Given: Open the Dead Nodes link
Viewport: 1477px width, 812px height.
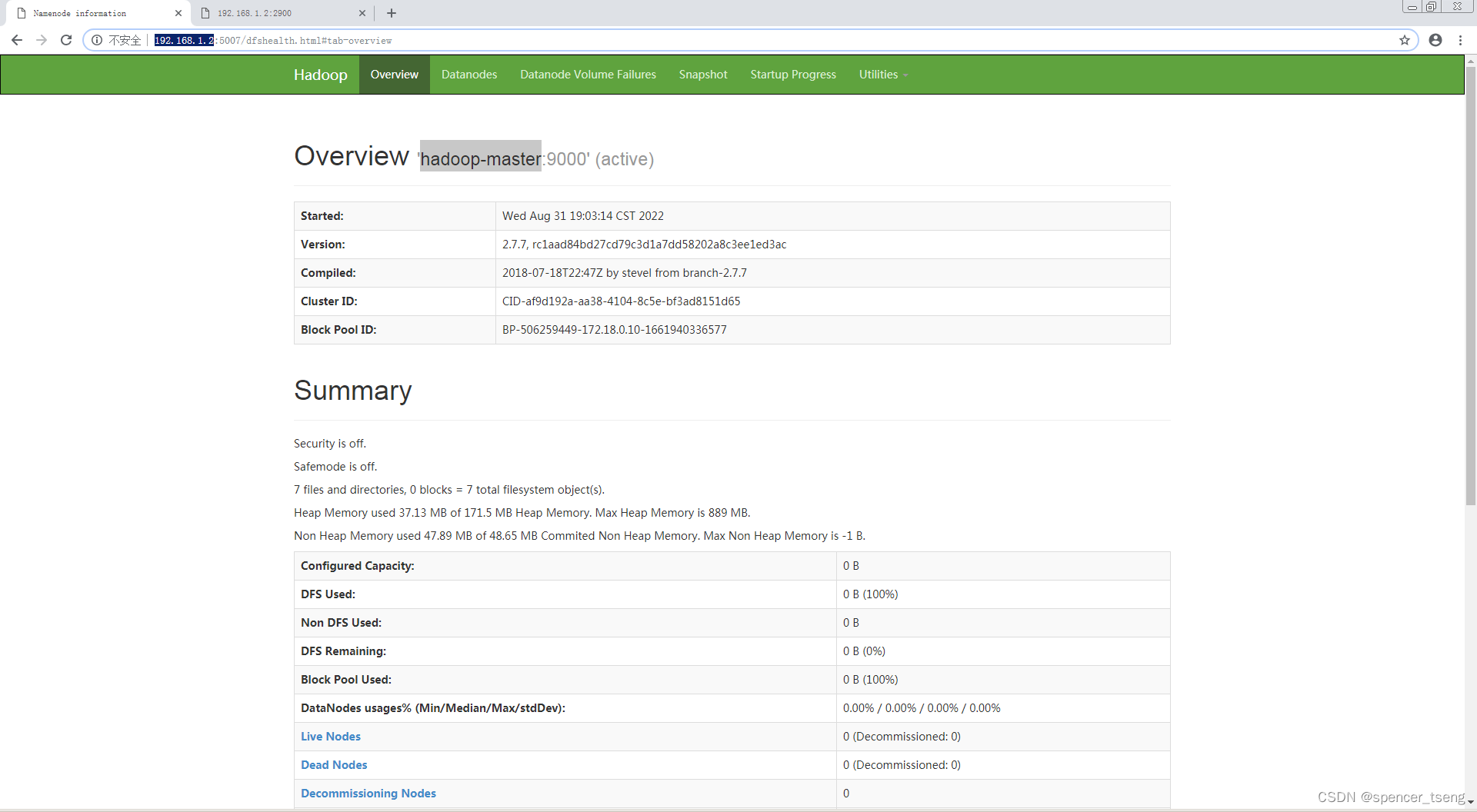Looking at the screenshot, I should coord(333,764).
